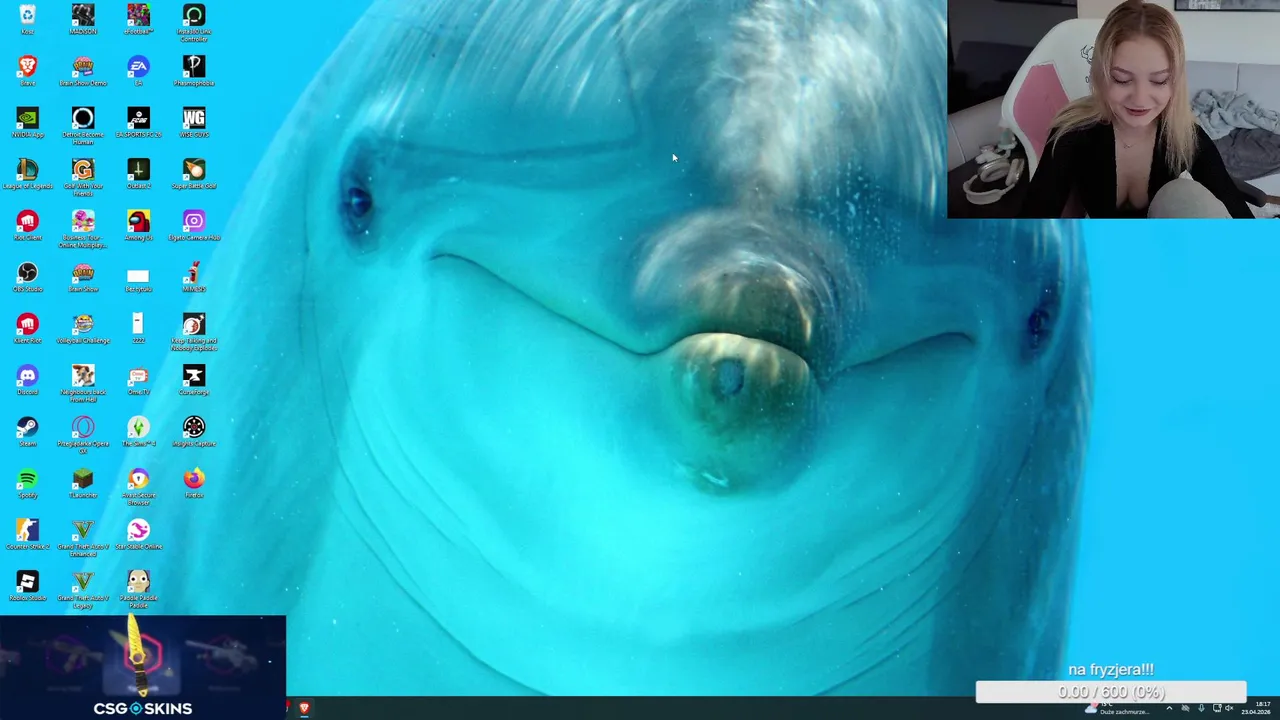Open EA SPORTS FC 26 shortcut
1280x720 pixels.
138,122
